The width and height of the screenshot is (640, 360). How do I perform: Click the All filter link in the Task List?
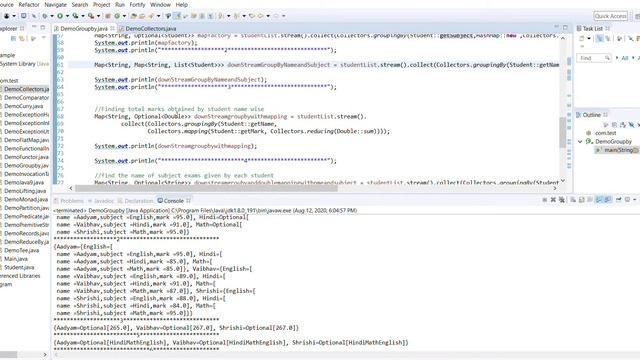[625, 58]
